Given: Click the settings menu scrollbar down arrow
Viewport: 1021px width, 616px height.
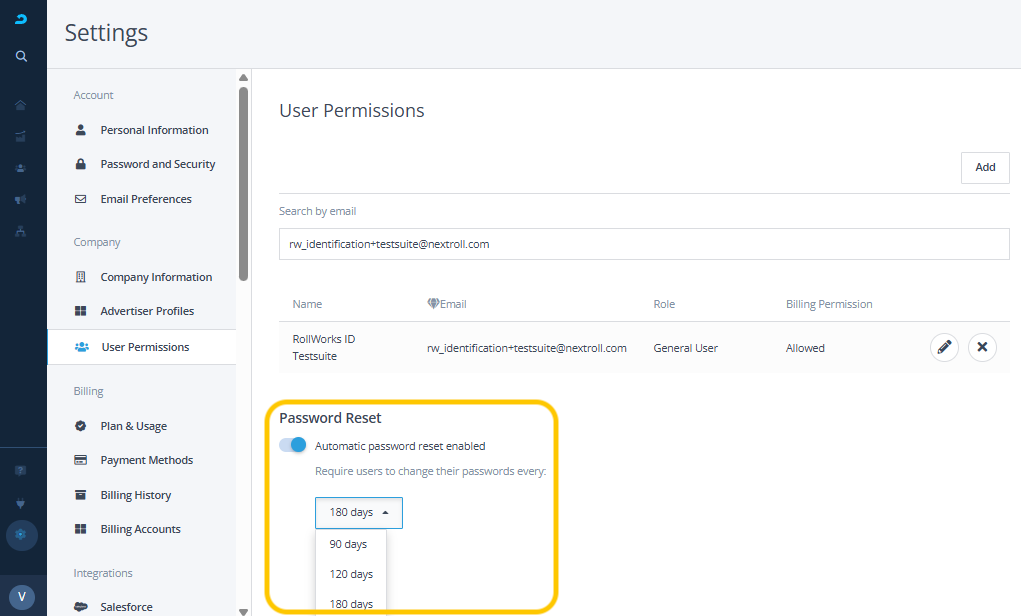Looking at the screenshot, I should pyautogui.click(x=243, y=609).
